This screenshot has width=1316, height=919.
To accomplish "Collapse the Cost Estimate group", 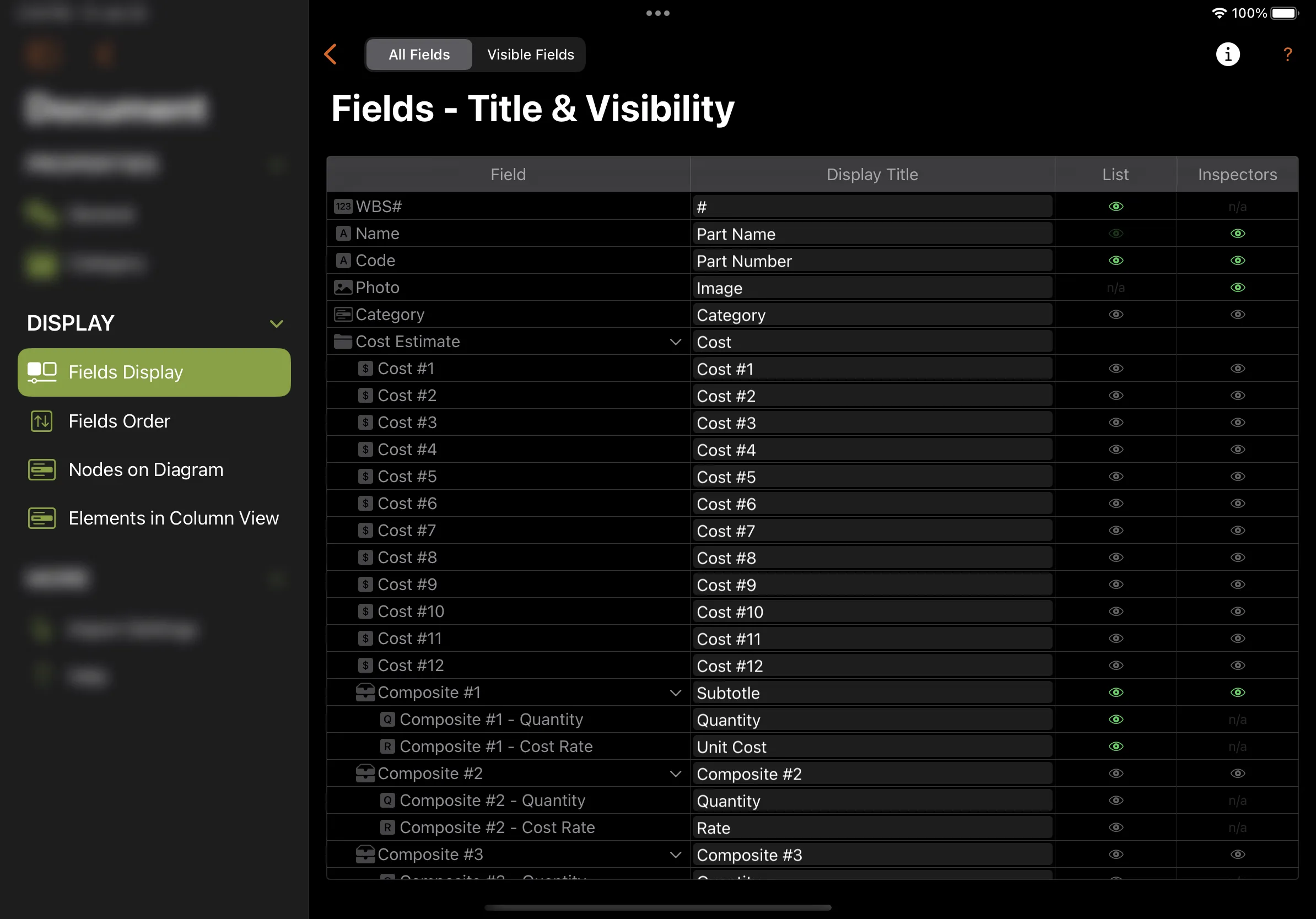I will point(675,341).
